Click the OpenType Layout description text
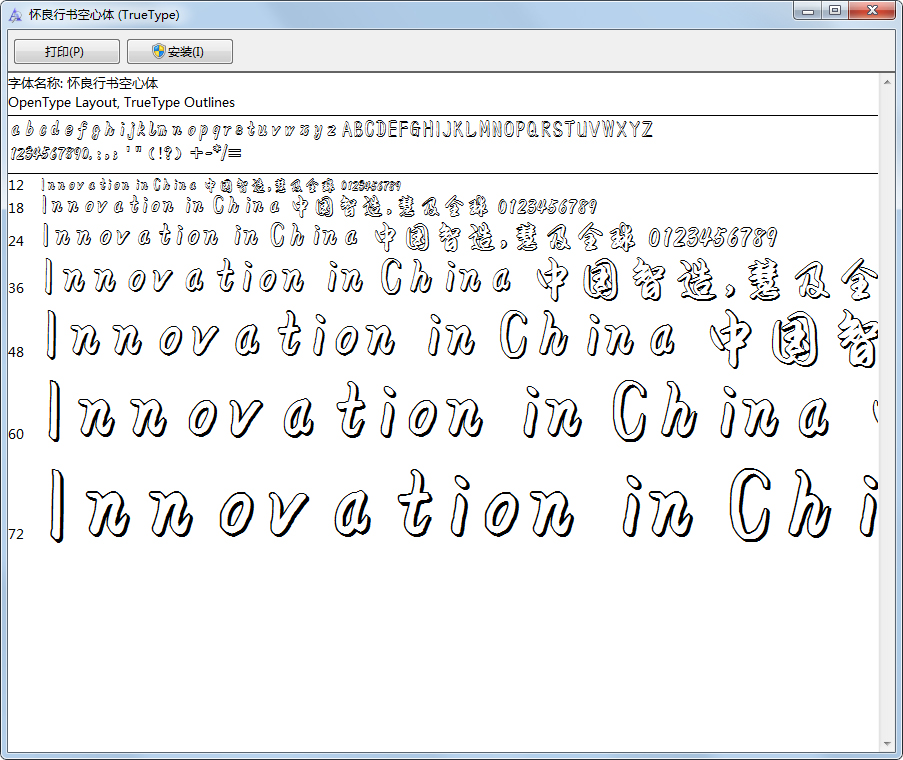 (122, 102)
